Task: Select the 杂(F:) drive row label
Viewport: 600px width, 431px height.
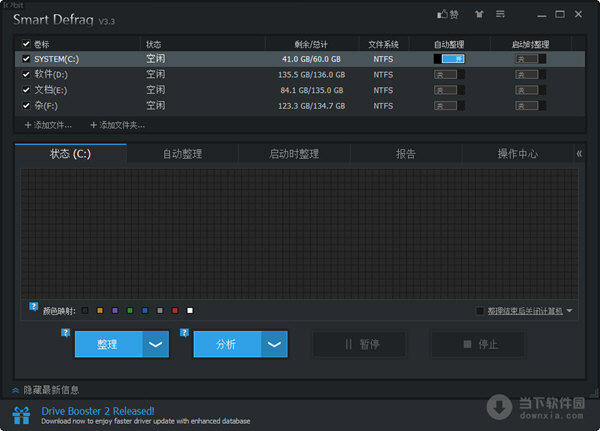Action: (46, 106)
